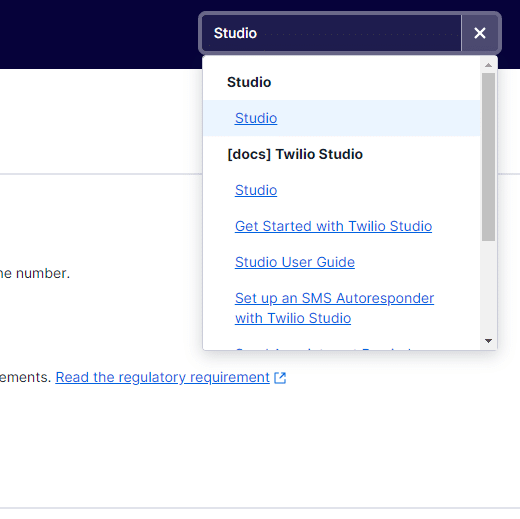Click the "Studio" group heading in results
The width and height of the screenshot is (520, 519).
point(249,82)
